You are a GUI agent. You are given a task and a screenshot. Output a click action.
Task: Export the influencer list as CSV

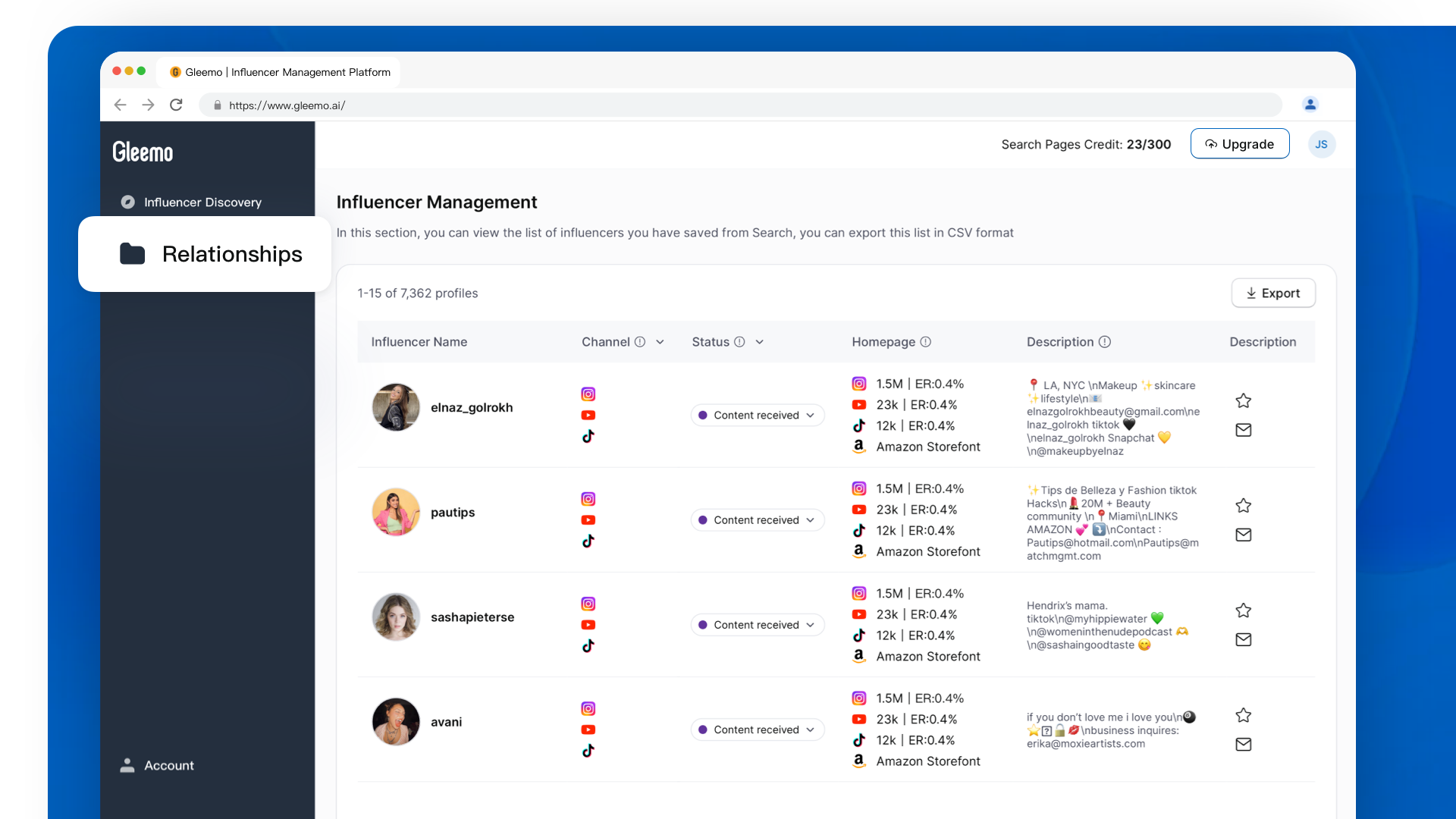(1272, 293)
